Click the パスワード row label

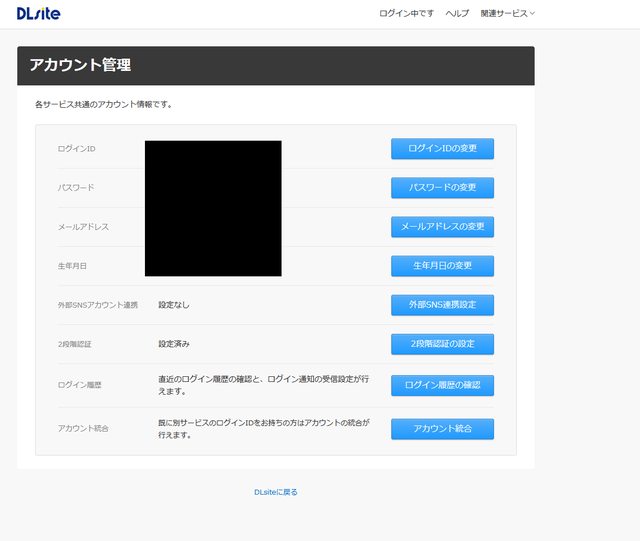coord(76,188)
